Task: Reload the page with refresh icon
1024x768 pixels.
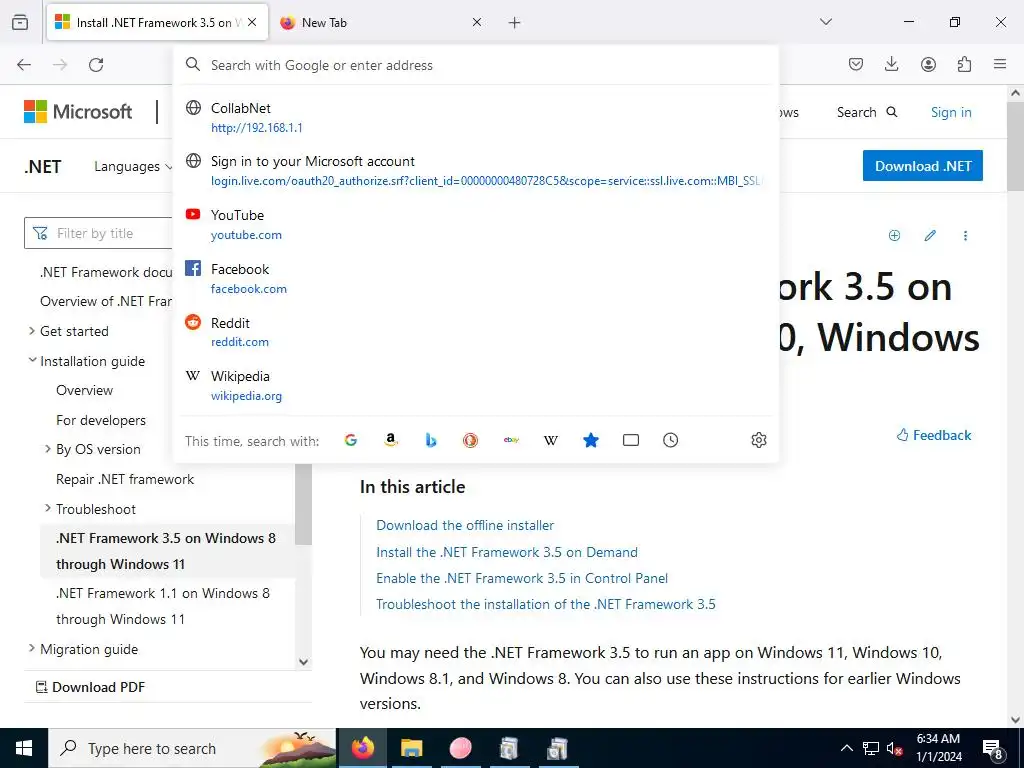Action: click(96, 64)
